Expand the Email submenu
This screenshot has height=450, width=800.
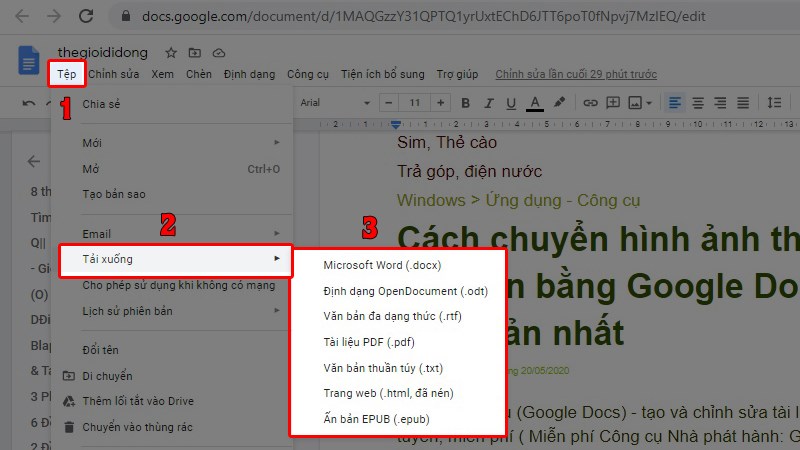(172, 234)
